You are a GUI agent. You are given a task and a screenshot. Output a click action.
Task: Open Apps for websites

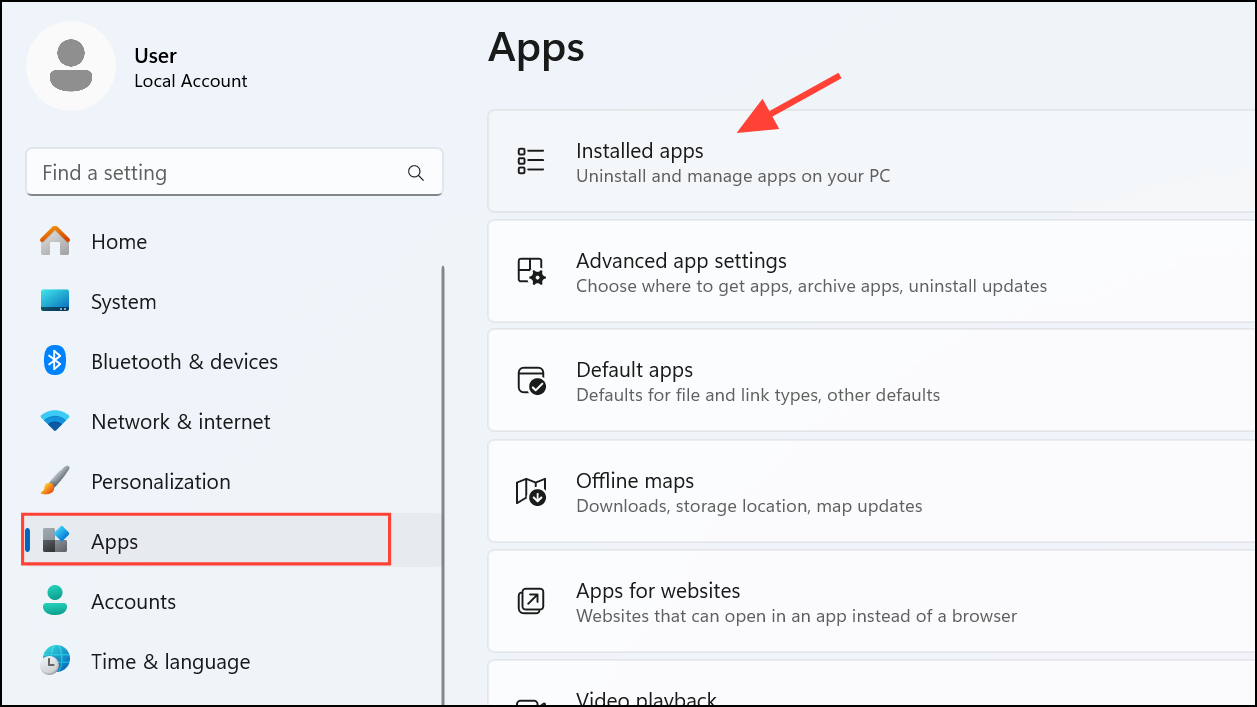(x=872, y=601)
